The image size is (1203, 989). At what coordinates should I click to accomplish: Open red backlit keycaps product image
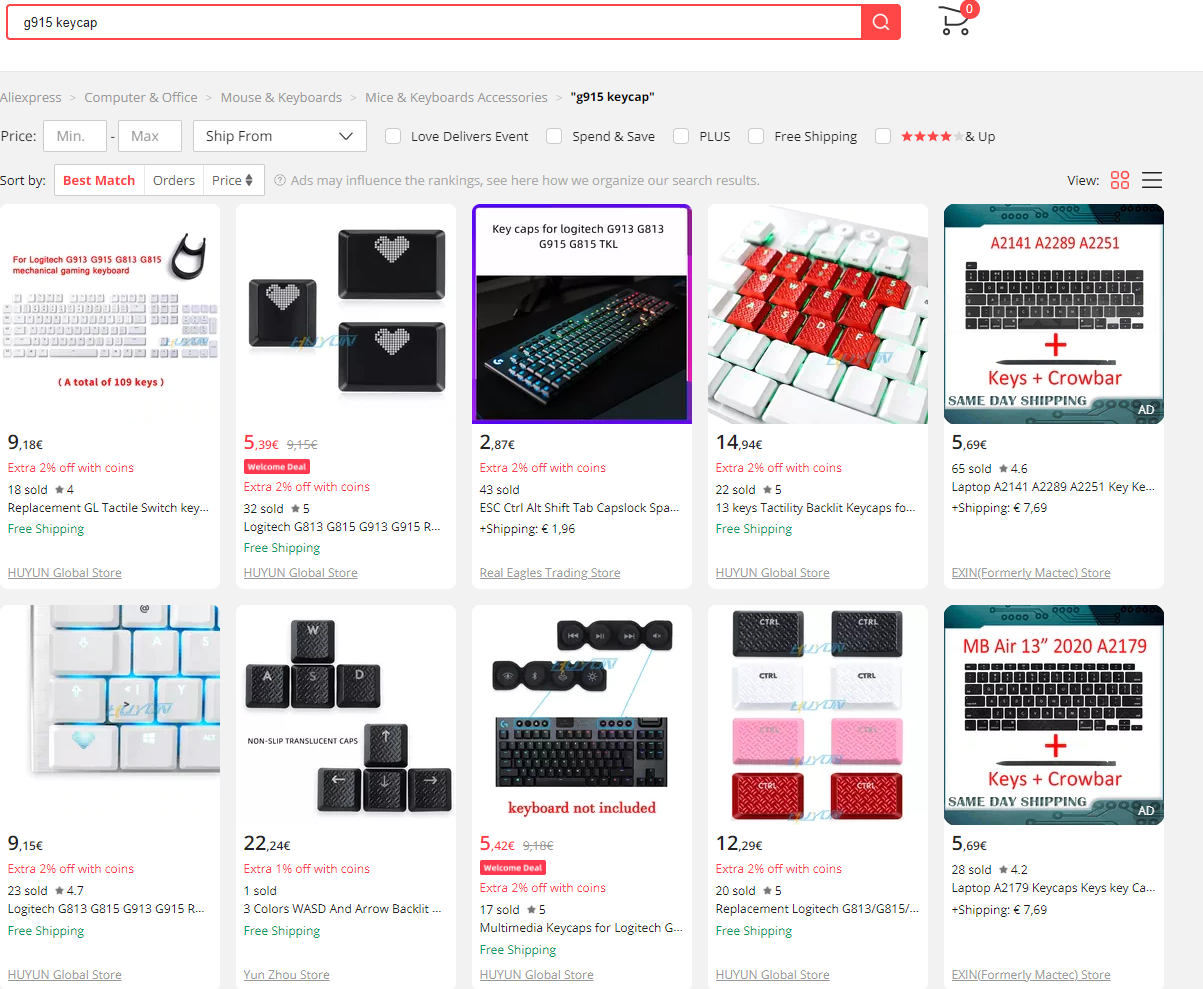point(818,314)
